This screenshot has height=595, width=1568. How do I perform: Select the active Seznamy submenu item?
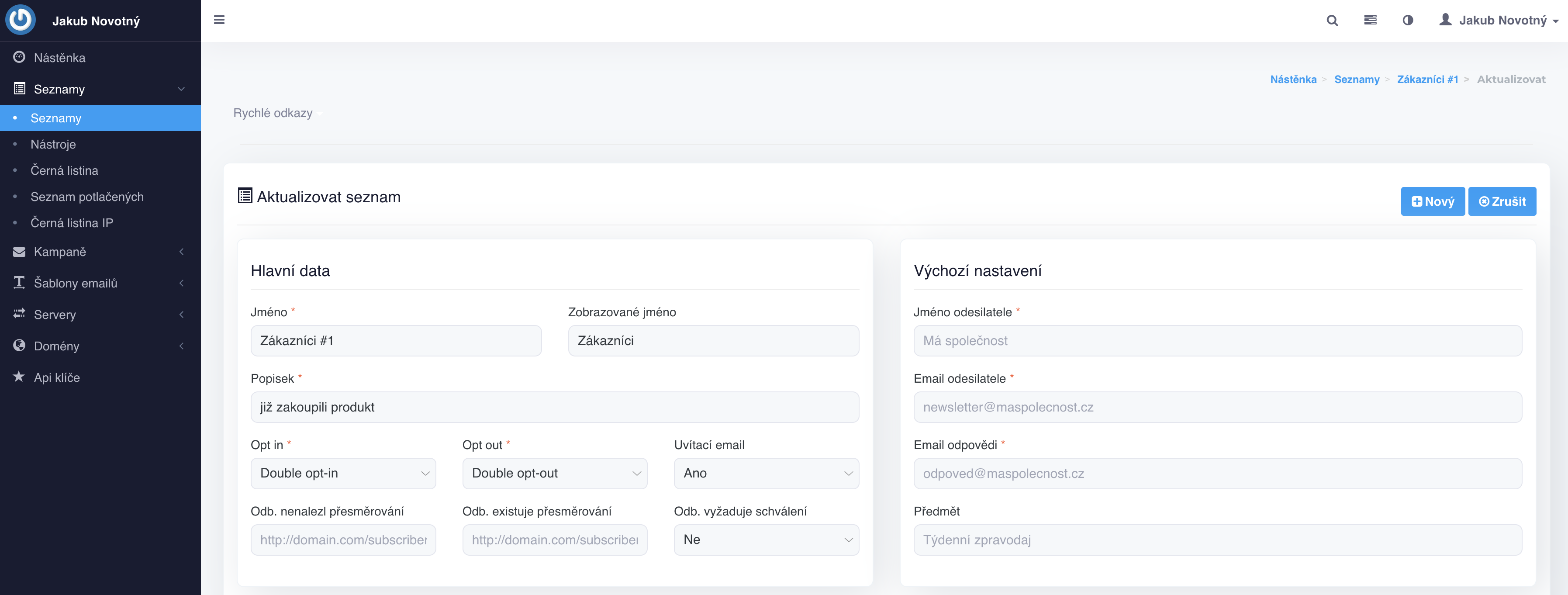tap(100, 118)
